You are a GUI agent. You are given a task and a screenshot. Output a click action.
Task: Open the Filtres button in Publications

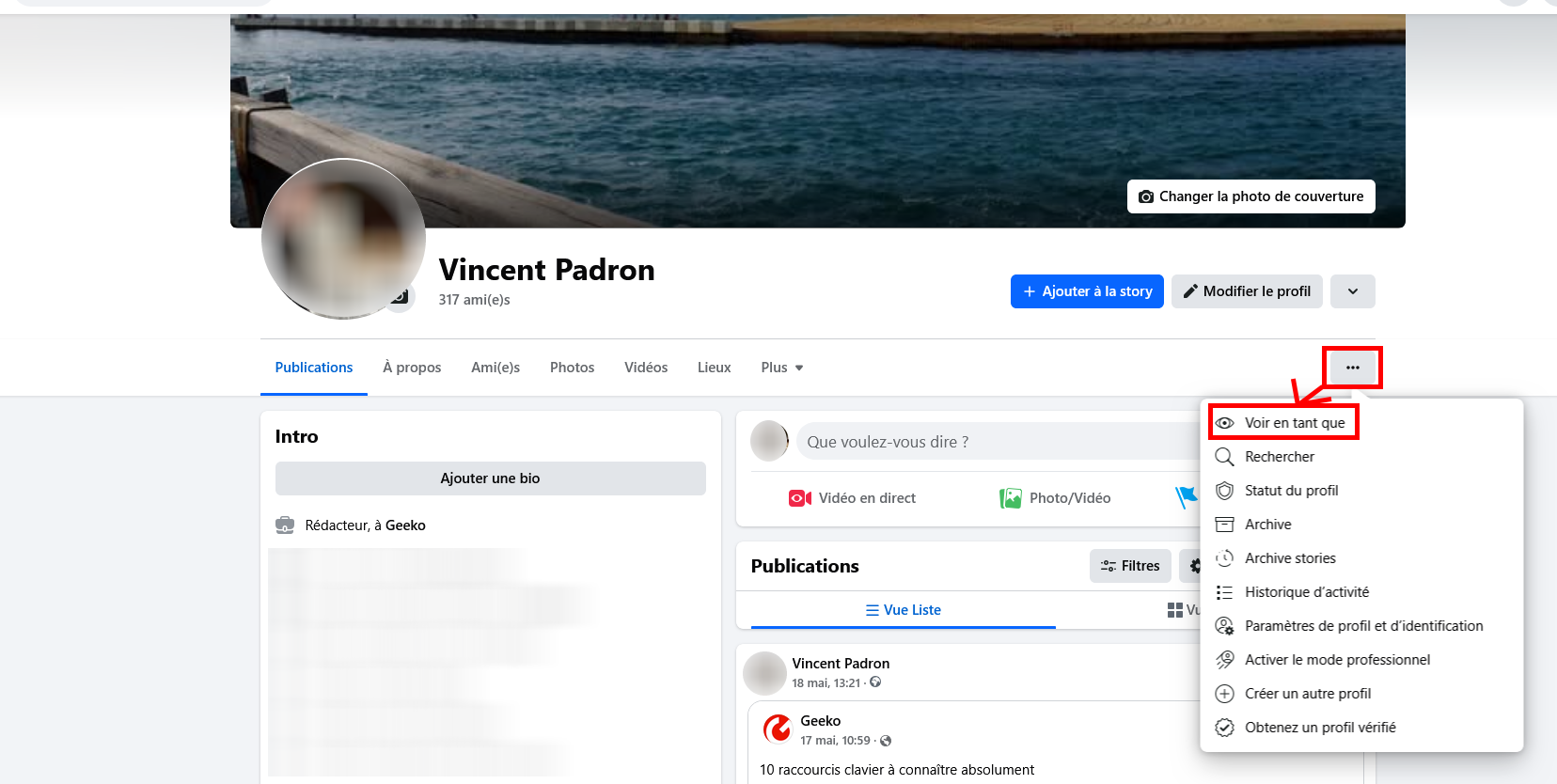[1130, 566]
